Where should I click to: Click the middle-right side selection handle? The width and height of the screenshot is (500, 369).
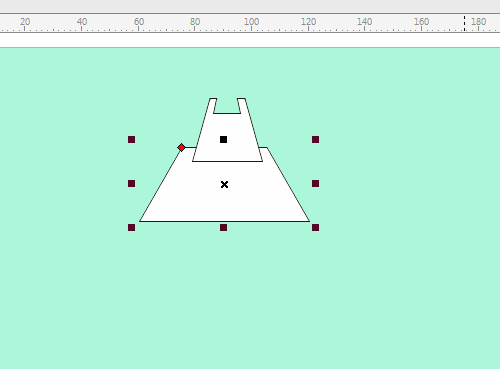[316, 183]
